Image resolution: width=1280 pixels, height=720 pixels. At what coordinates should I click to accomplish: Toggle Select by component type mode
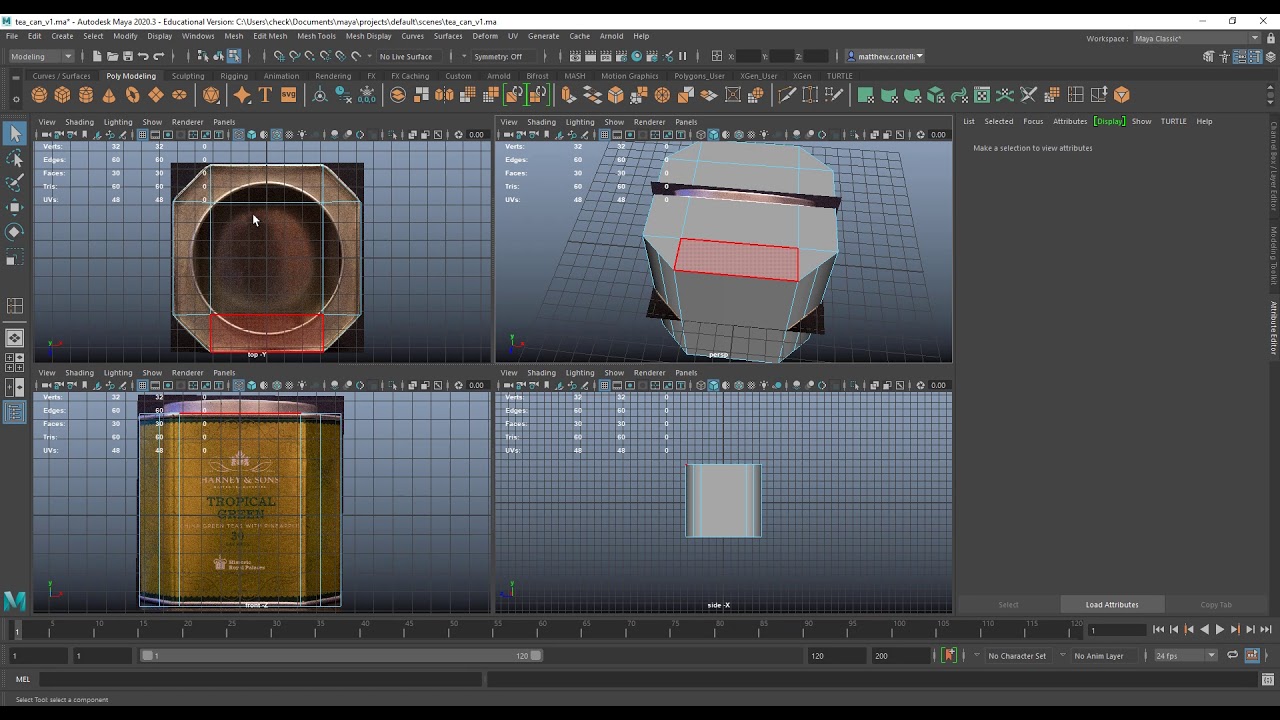coord(233,56)
